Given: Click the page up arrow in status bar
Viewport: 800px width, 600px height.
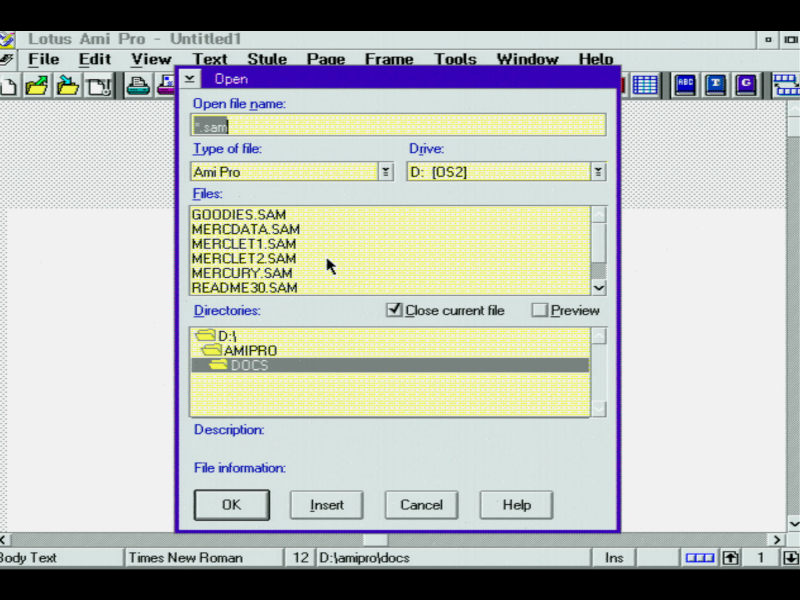Looking at the screenshot, I should [730, 558].
